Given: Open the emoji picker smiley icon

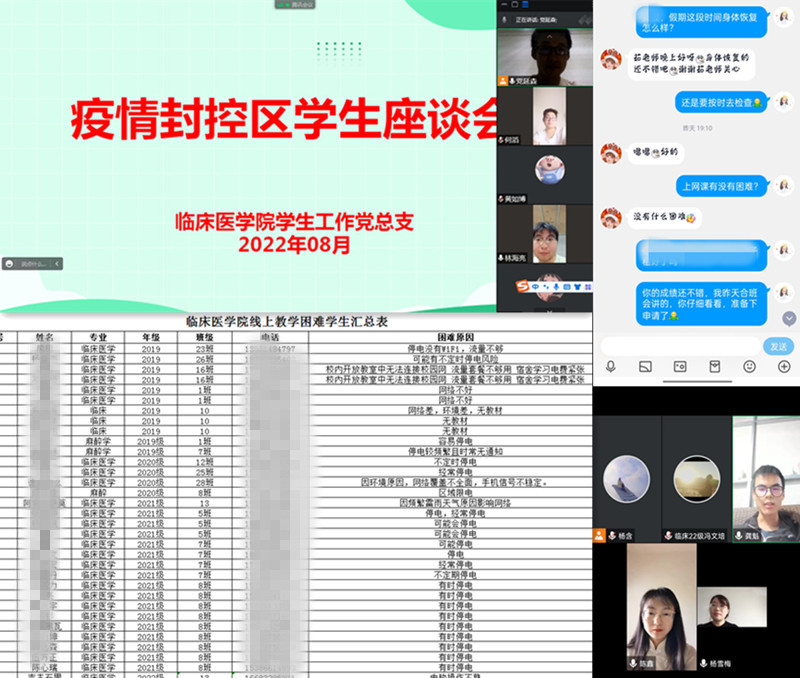Looking at the screenshot, I should [x=749, y=365].
